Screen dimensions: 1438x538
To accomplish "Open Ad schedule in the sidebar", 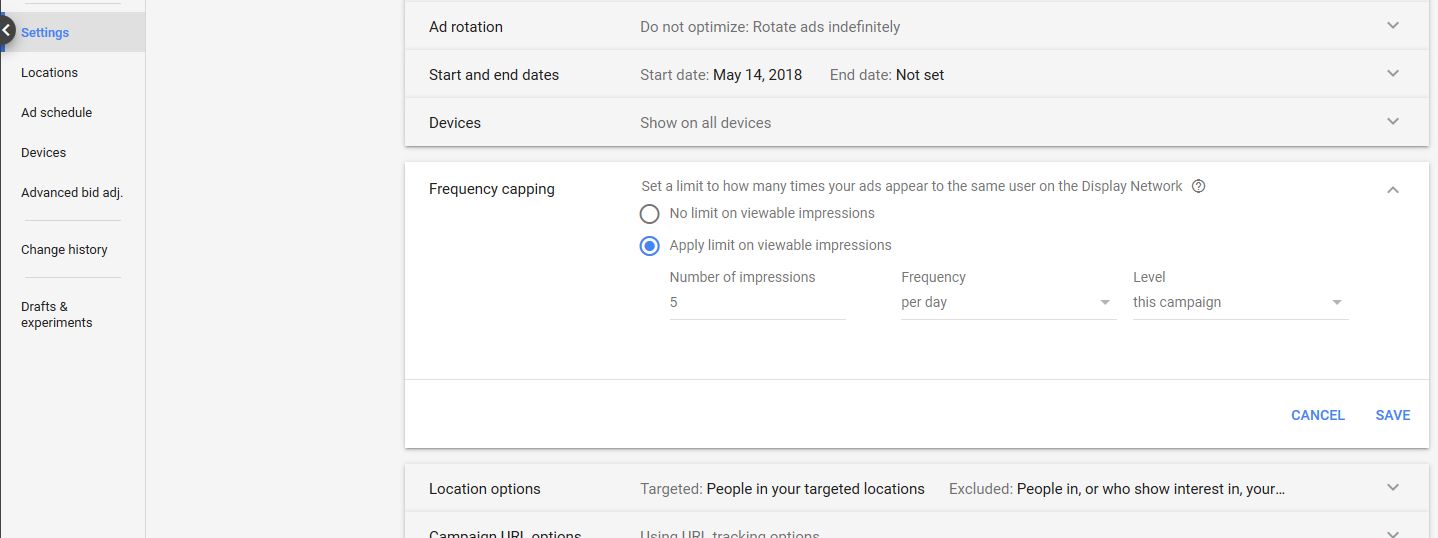I will [56, 113].
